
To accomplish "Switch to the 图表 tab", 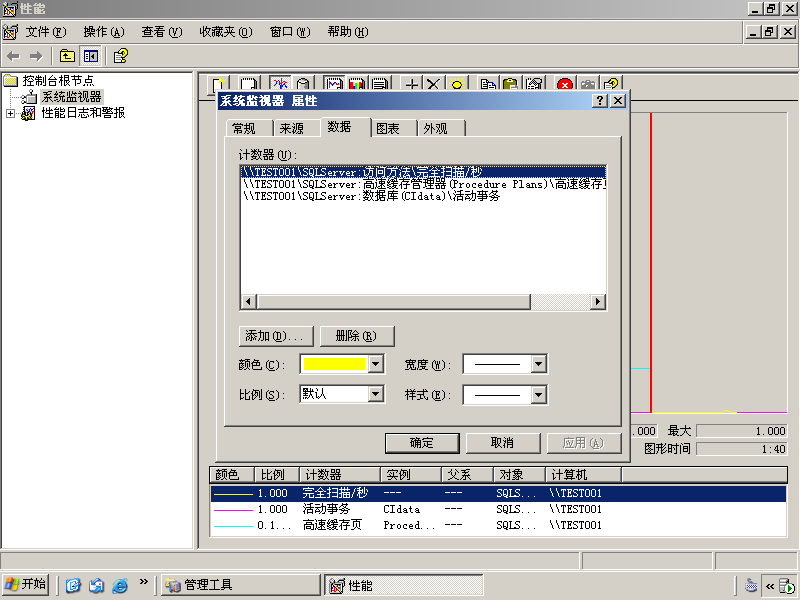I will point(393,129).
